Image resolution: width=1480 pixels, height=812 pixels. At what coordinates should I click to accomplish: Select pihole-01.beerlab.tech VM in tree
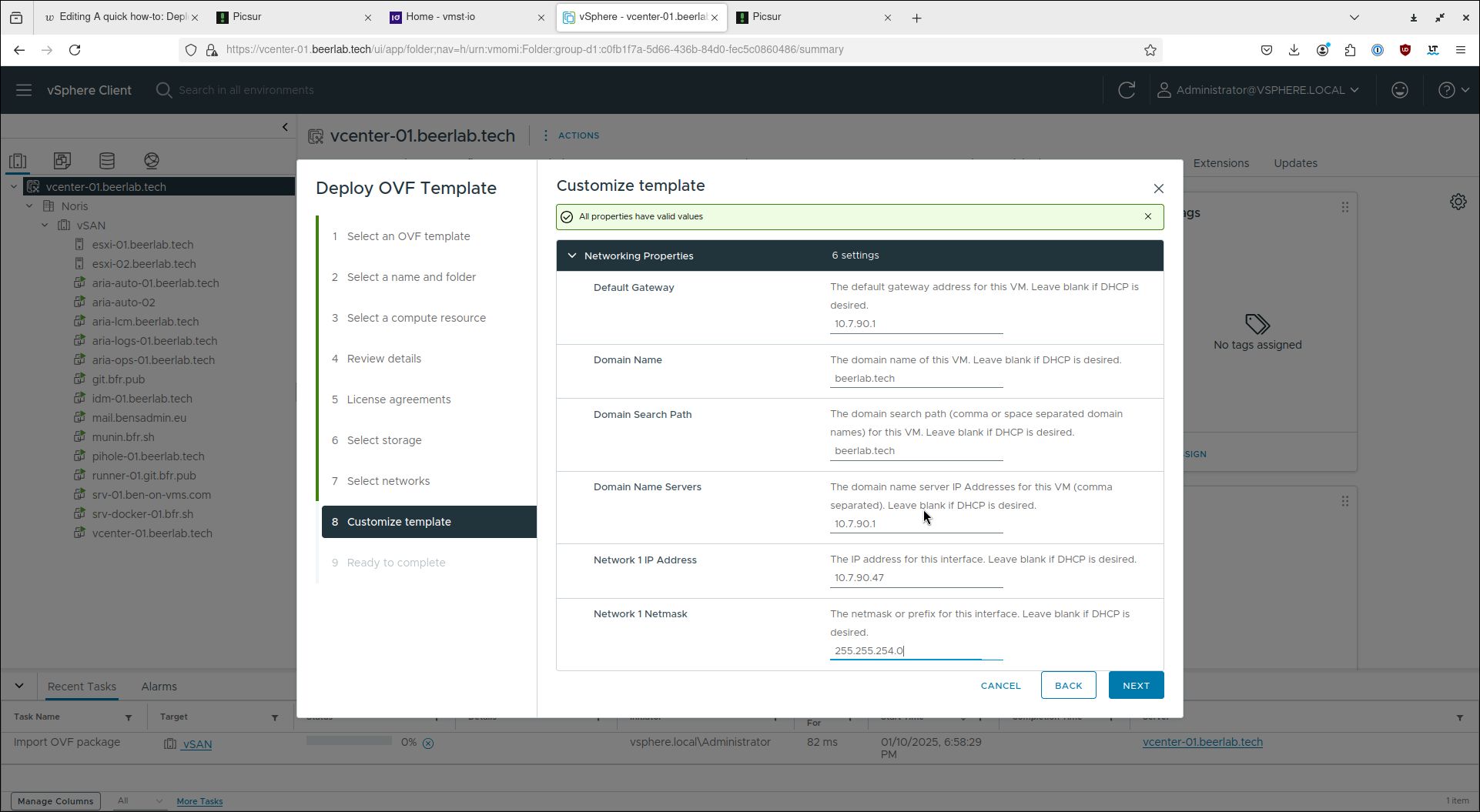[148, 456]
